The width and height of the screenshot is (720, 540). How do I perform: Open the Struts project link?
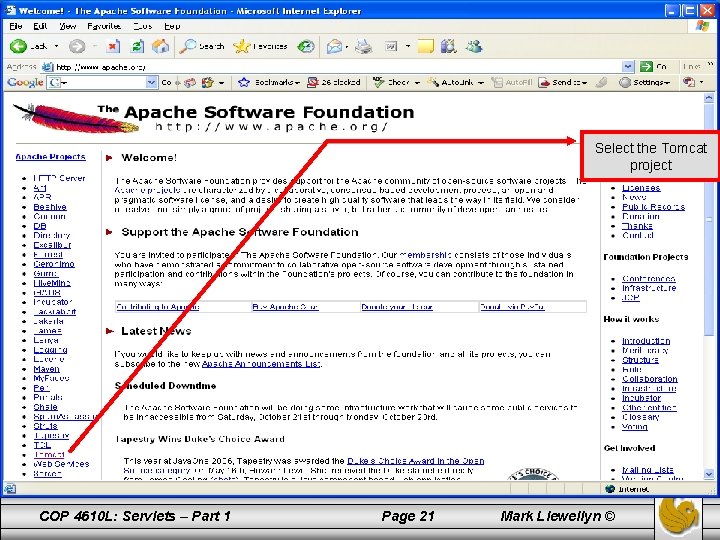tap(45, 426)
